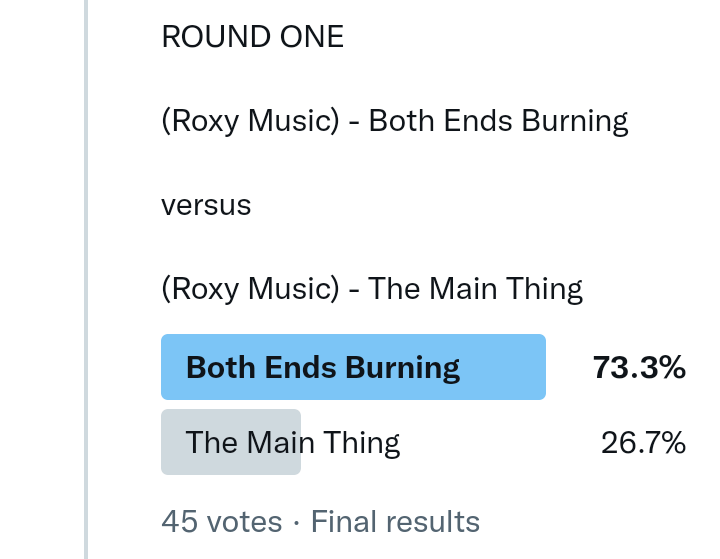Click the dot separator before "Final results"
The width and height of the screenshot is (720, 559).
click(297, 522)
